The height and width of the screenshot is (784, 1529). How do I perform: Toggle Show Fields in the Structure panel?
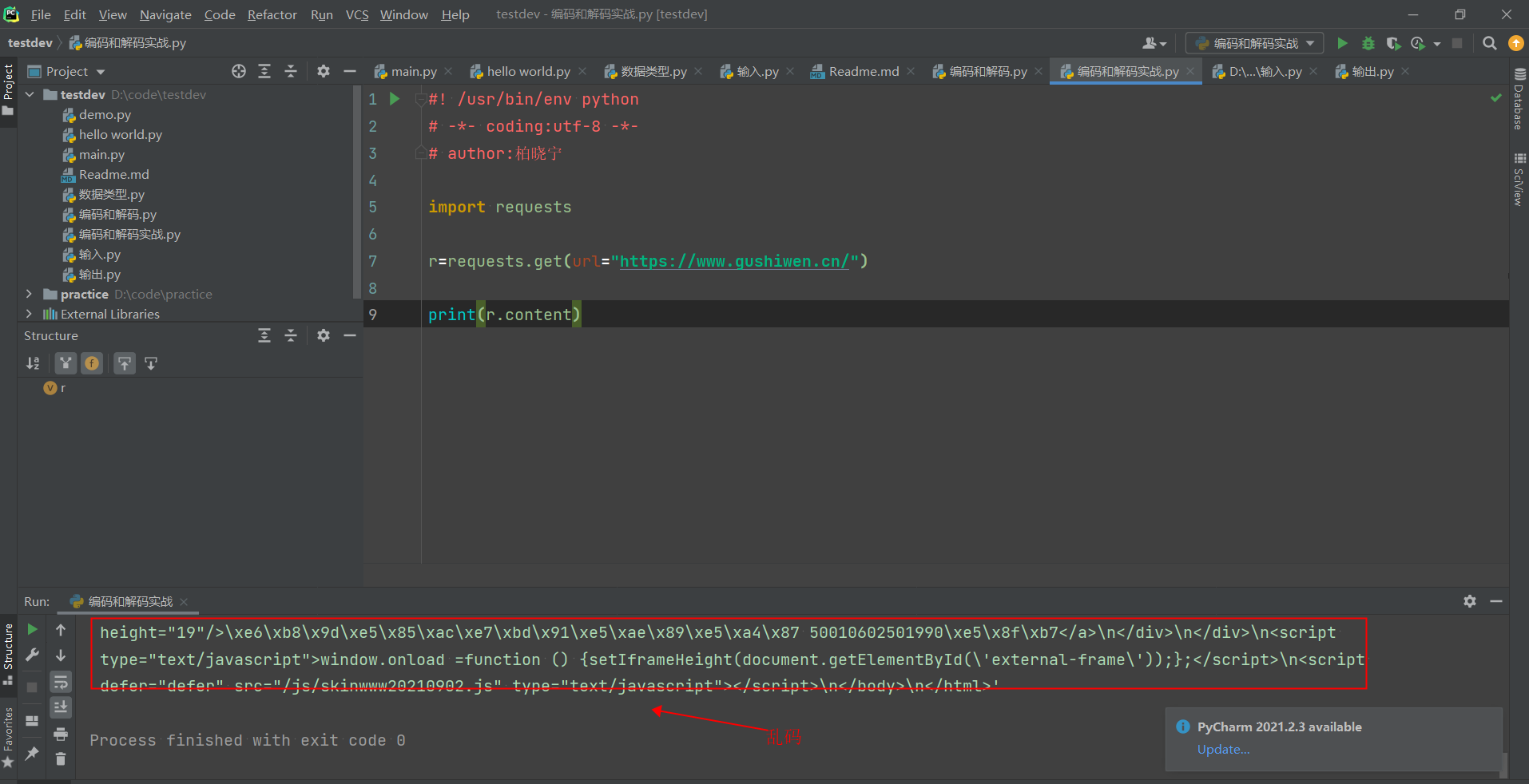pyautogui.click(x=92, y=363)
